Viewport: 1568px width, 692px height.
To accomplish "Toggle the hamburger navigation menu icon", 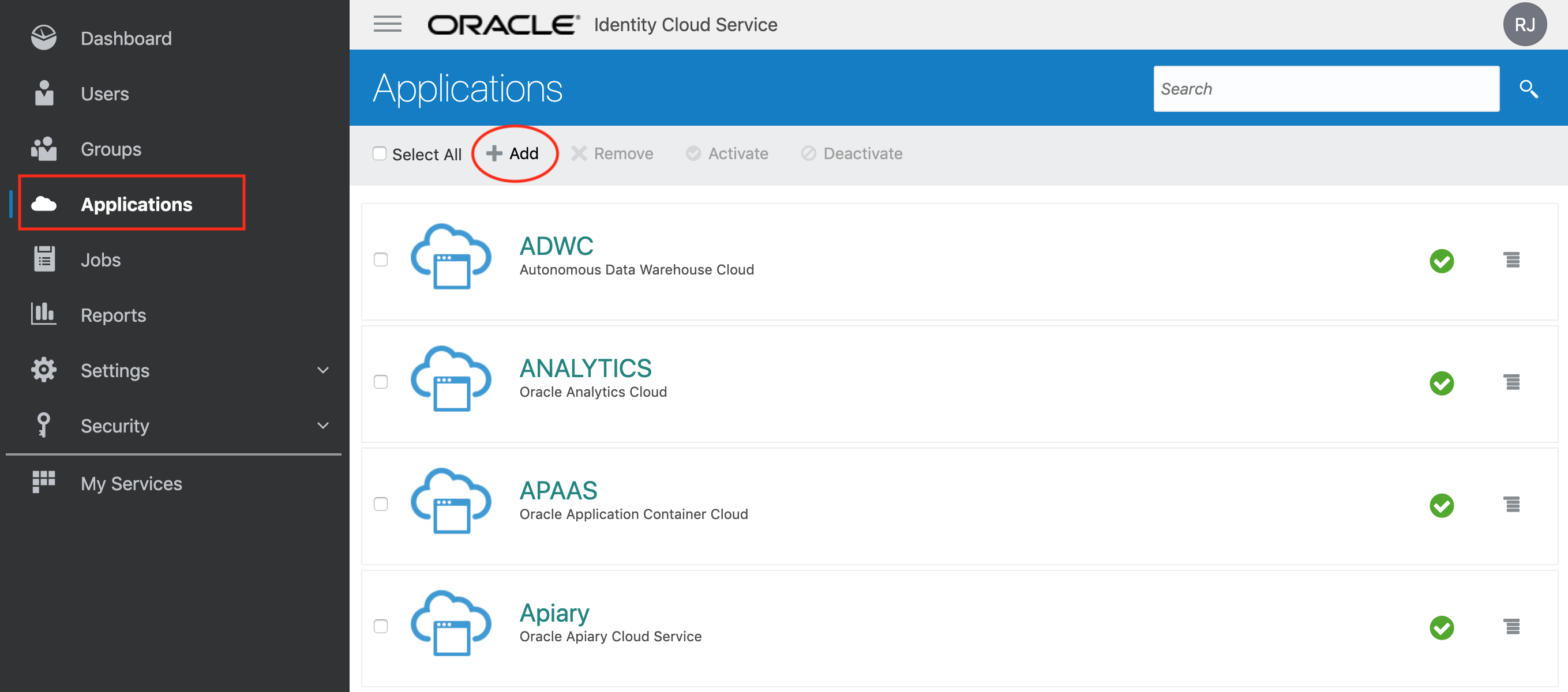I will point(388,24).
